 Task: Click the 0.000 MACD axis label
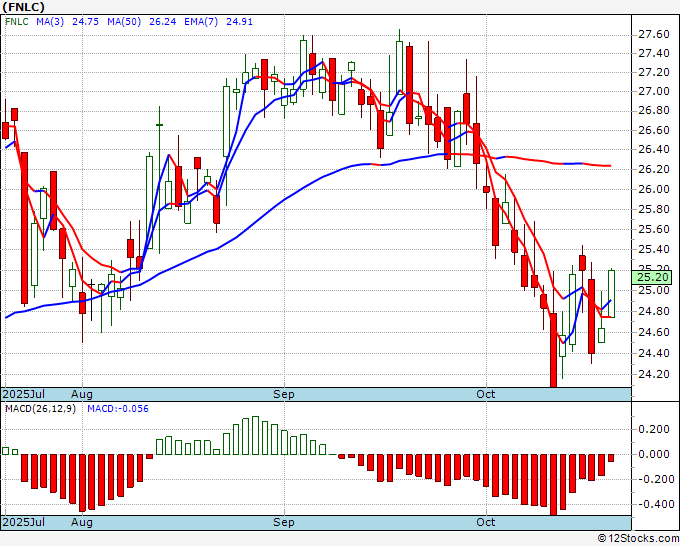[654, 454]
